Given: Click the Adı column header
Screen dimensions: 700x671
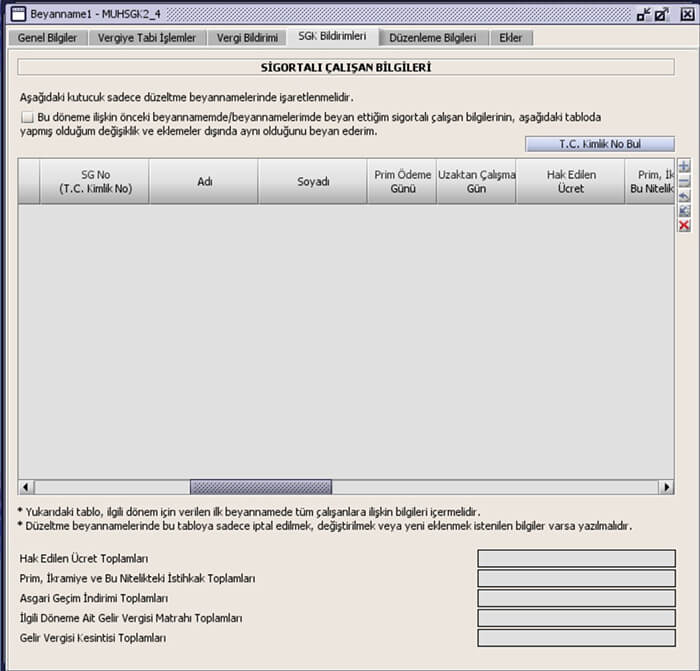Looking at the screenshot, I should pyautogui.click(x=204, y=182).
